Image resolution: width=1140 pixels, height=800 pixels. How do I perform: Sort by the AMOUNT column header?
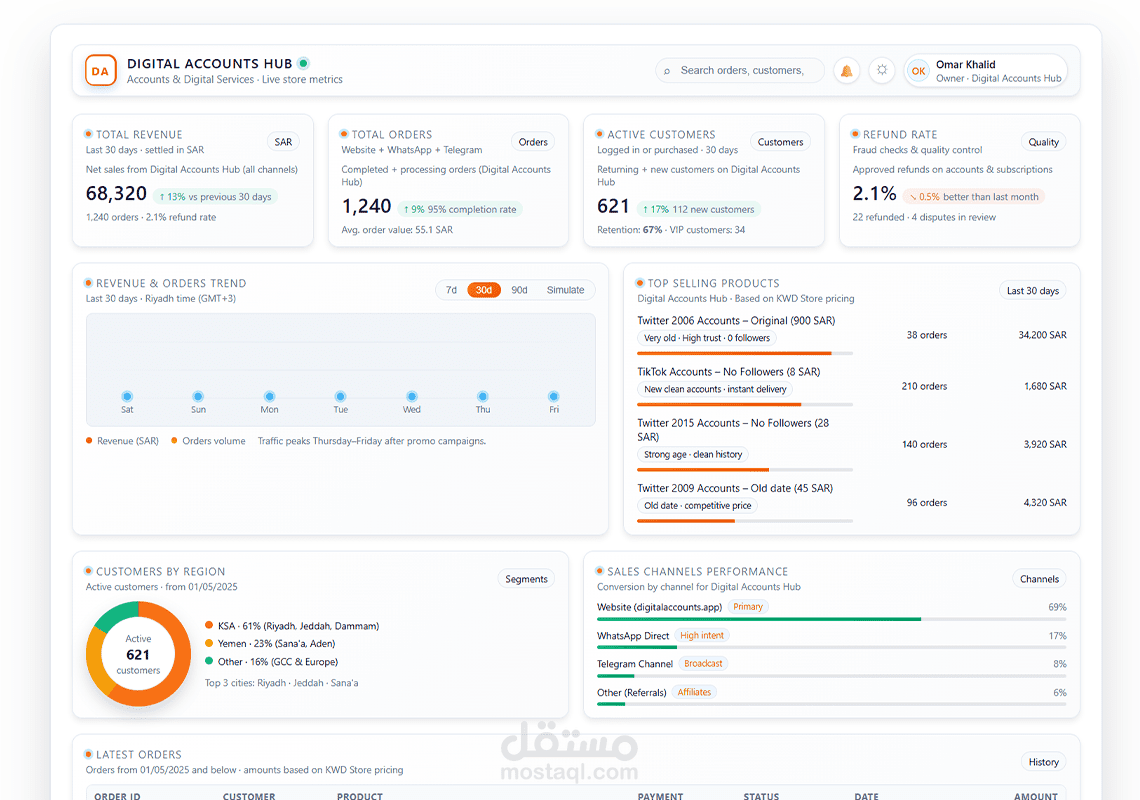coord(1035,796)
